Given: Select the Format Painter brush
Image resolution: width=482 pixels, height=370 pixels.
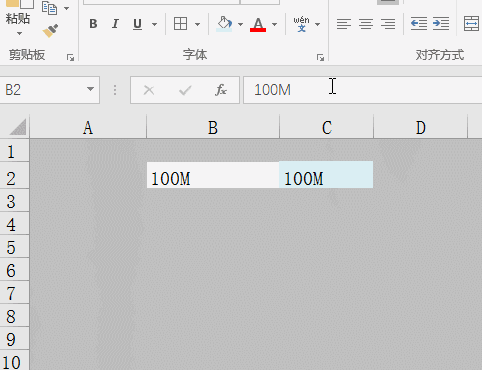Looking at the screenshot, I should tap(50, 30).
